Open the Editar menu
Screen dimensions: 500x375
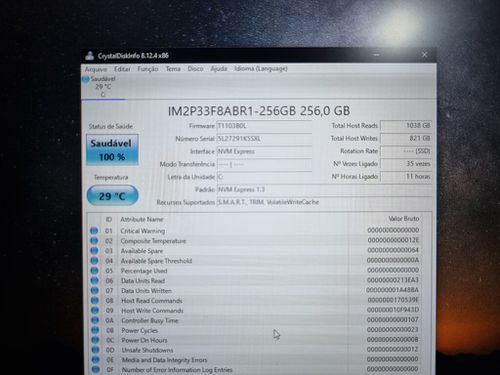click(122, 69)
